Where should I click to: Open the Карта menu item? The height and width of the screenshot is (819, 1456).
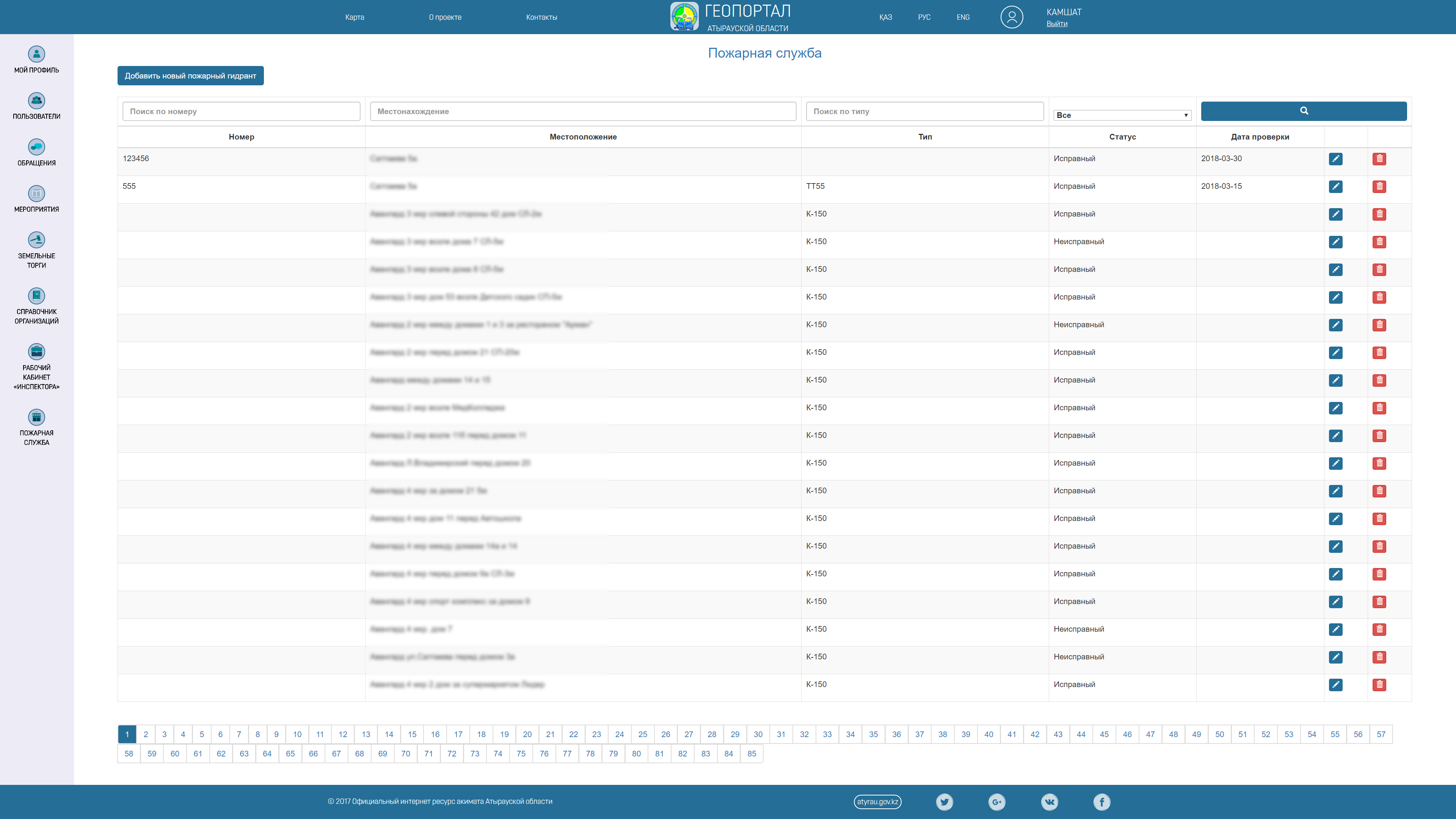(x=355, y=17)
